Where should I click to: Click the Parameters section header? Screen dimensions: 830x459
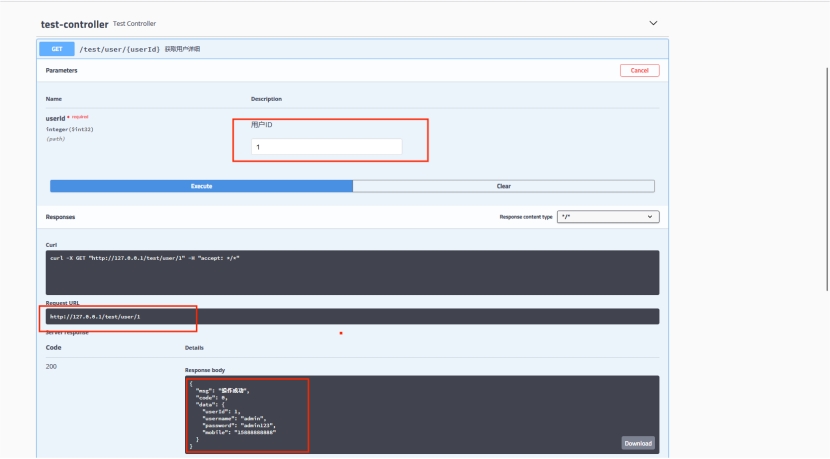62,71
